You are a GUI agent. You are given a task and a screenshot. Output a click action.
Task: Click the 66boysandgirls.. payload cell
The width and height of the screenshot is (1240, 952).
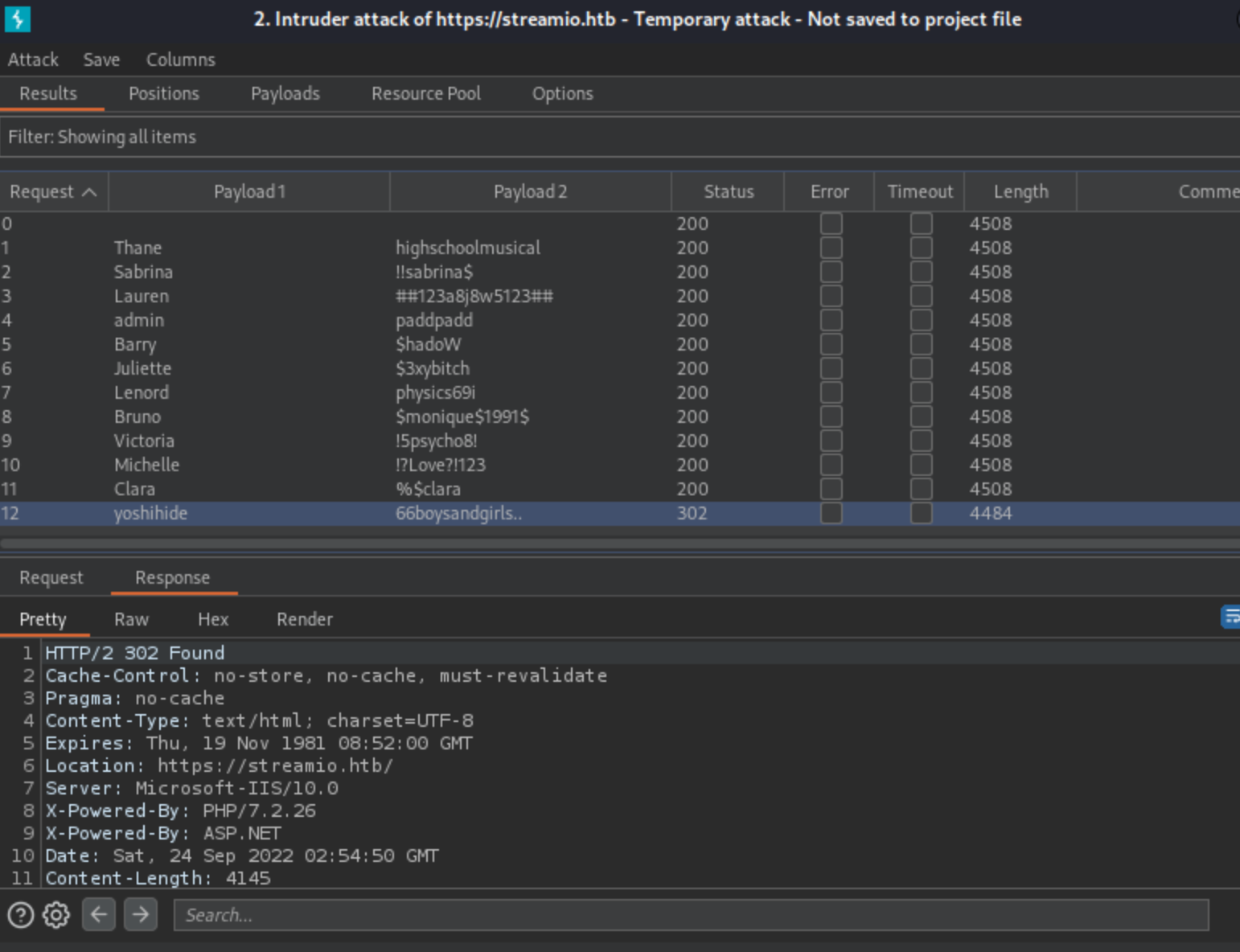click(459, 513)
